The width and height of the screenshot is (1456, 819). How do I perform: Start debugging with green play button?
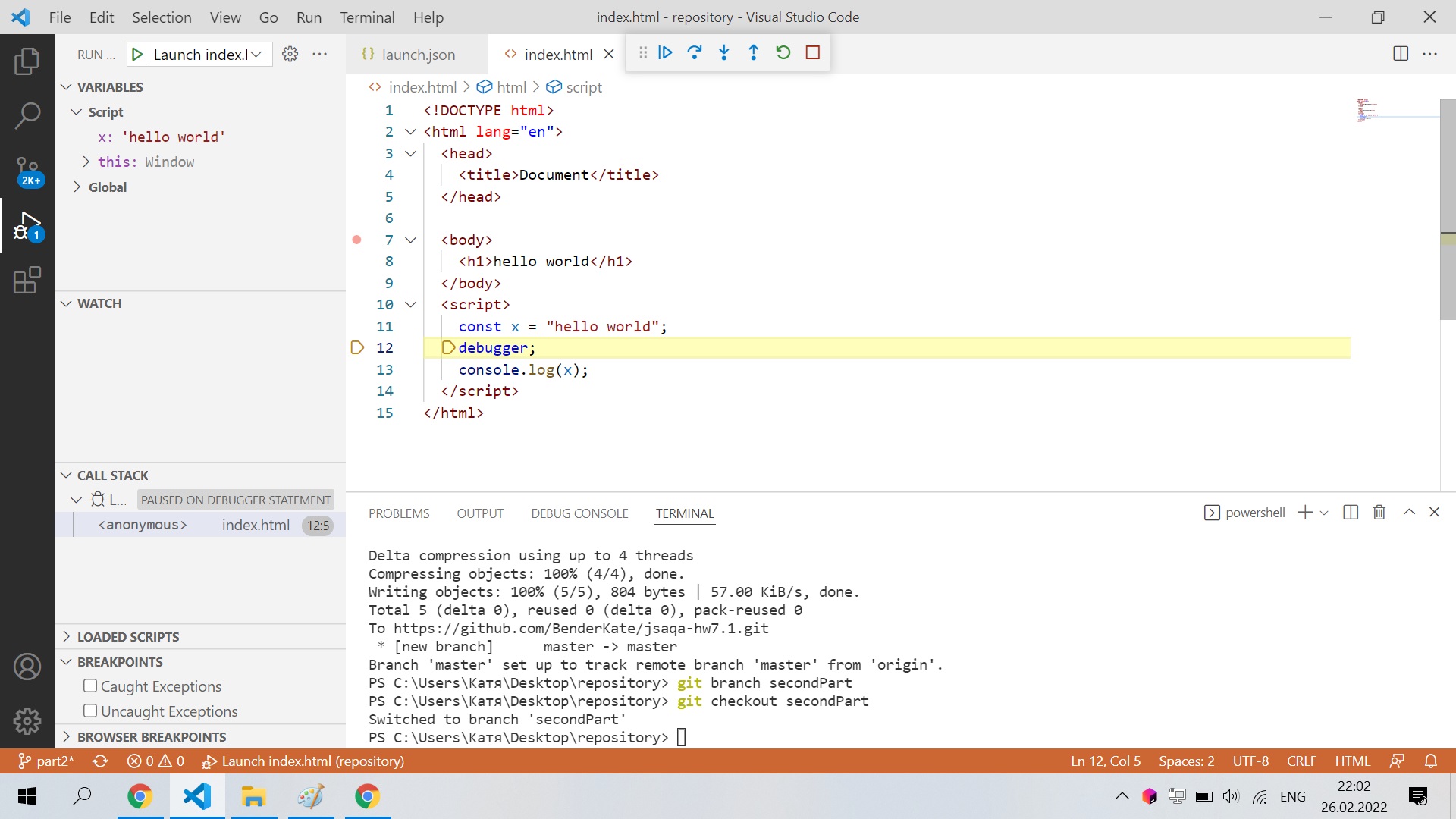pos(137,54)
